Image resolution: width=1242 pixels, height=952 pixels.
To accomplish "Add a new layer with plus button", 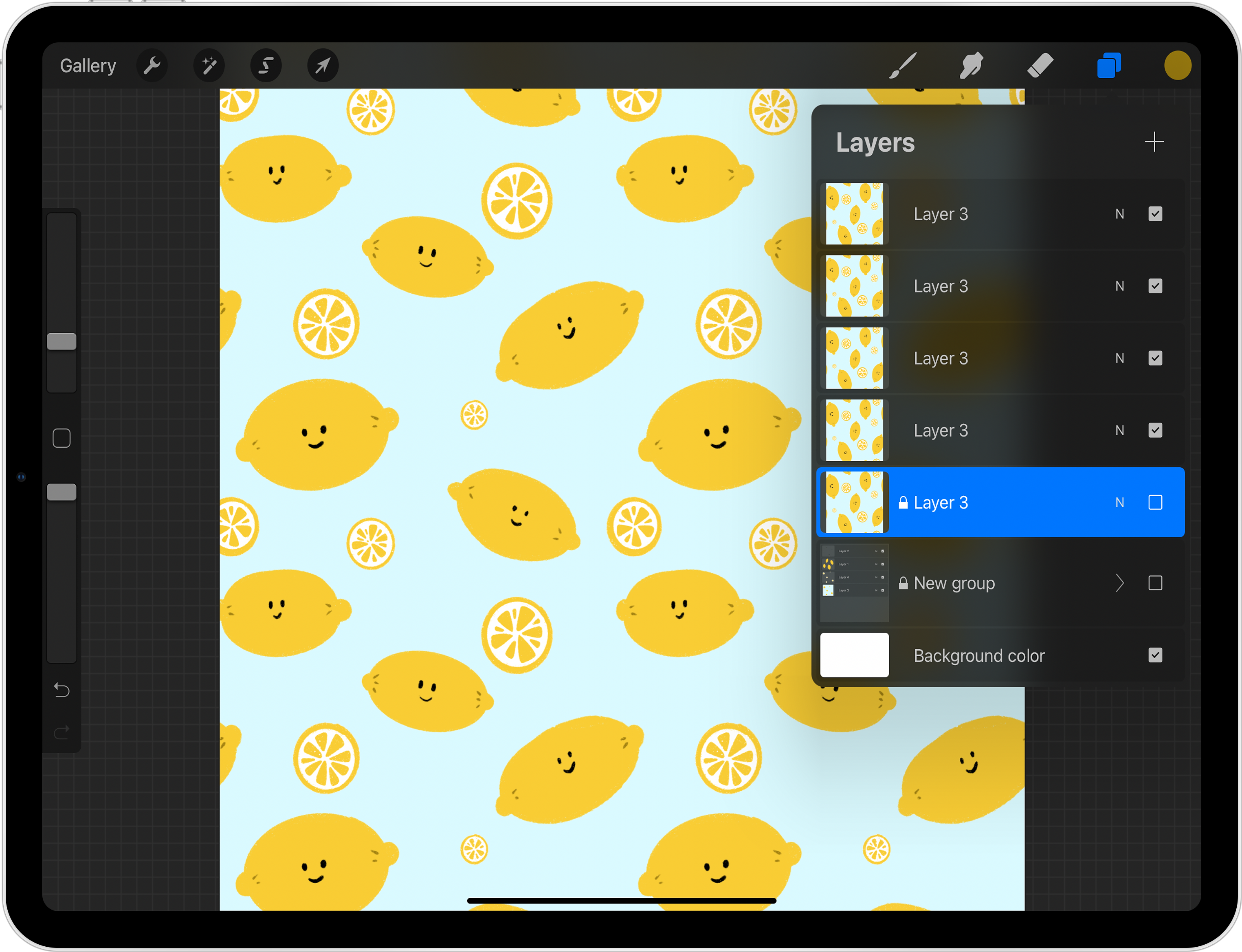I will click(1154, 142).
